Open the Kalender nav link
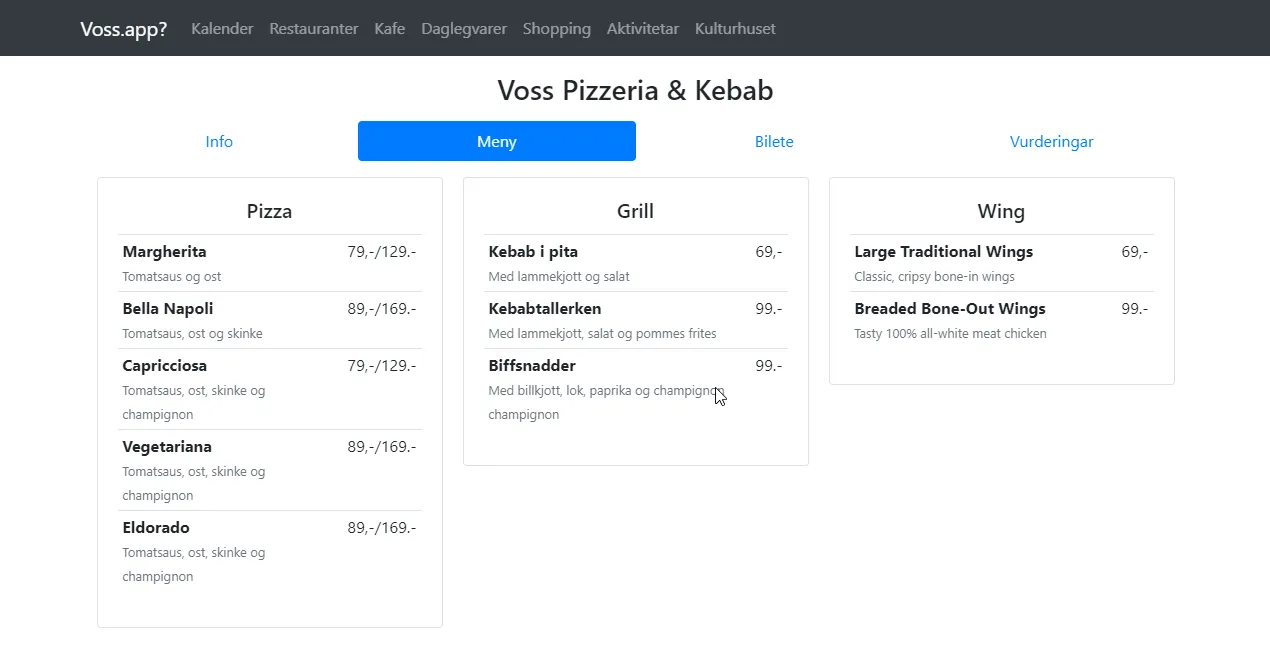Screen dimensions: 1270x645 point(222,29)
